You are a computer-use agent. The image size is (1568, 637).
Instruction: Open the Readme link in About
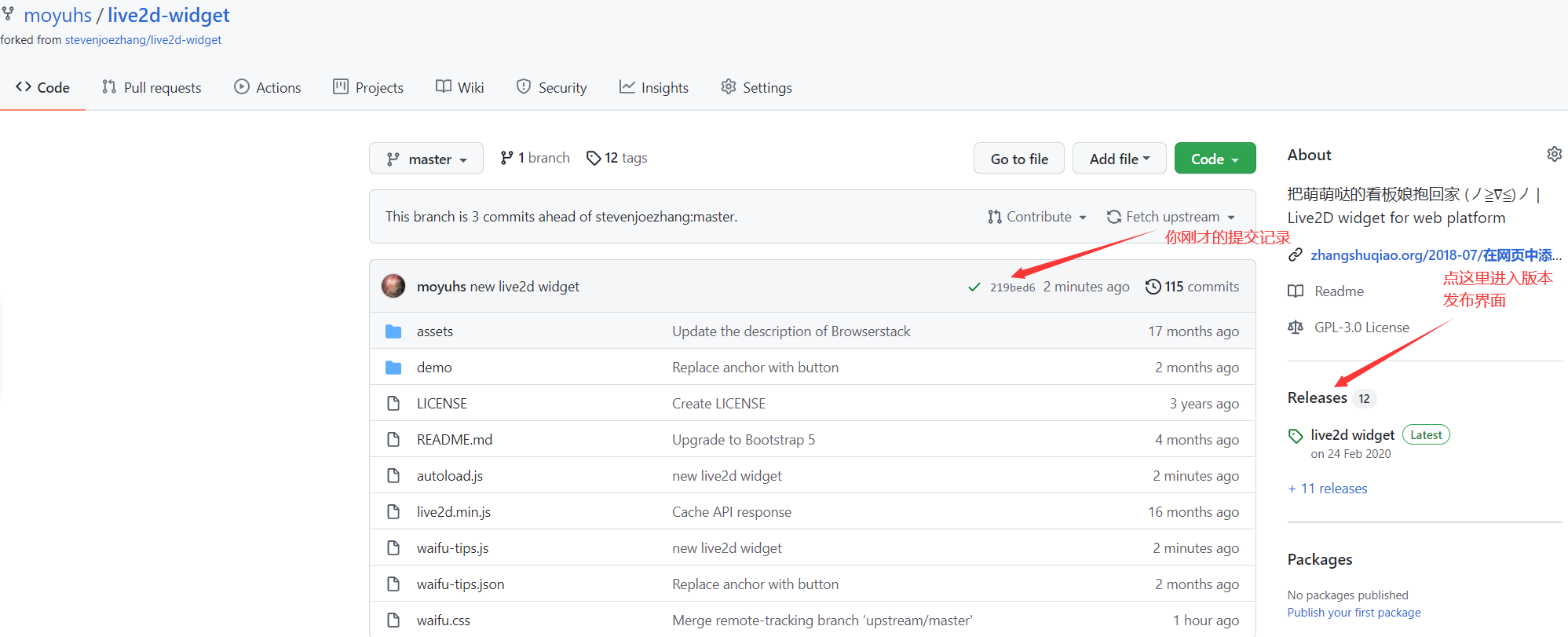pos(1339,291)
